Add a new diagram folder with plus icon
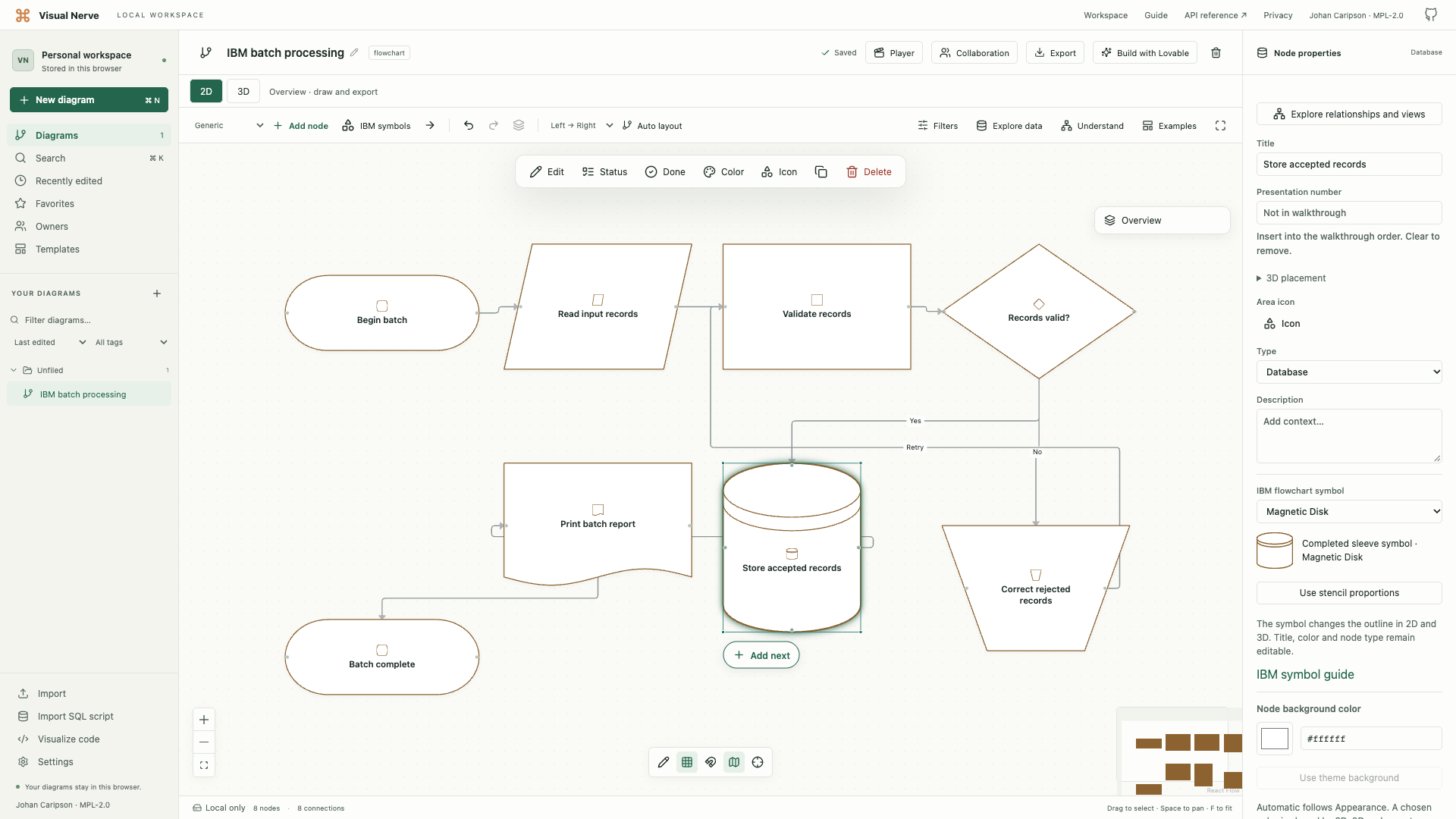This screenshot has height=819, width=1456. [x=157, y=293]
